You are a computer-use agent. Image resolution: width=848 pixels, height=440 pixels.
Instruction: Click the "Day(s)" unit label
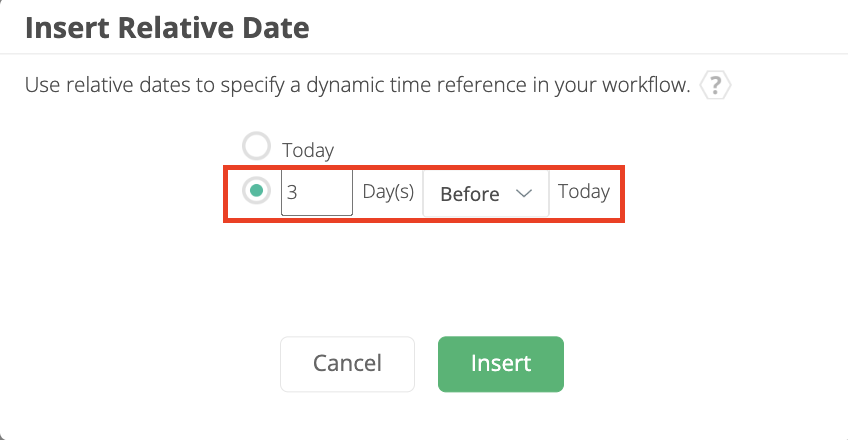[388, 192]
